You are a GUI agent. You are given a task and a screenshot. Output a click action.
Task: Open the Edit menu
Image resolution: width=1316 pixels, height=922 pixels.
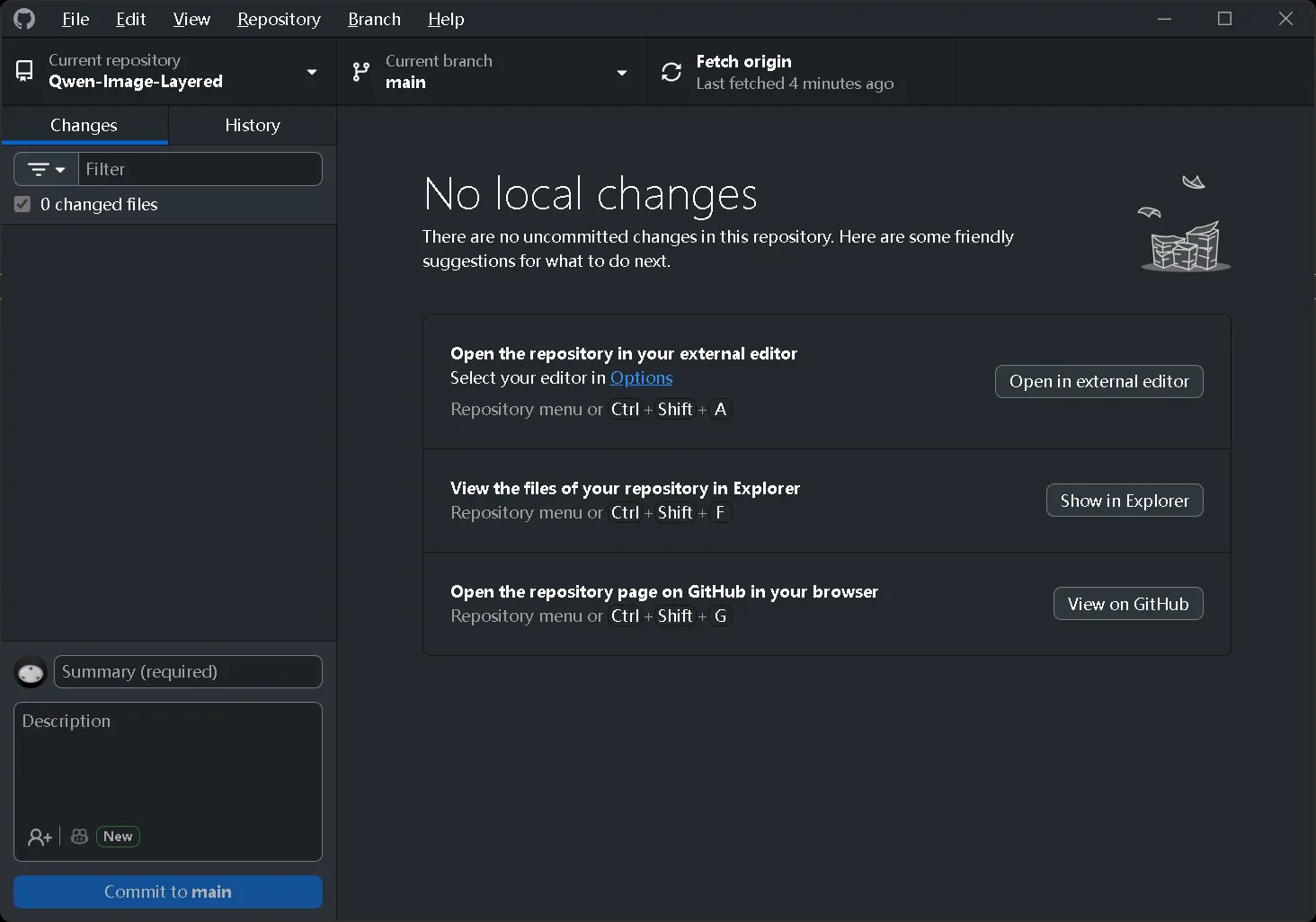point(130,19)
